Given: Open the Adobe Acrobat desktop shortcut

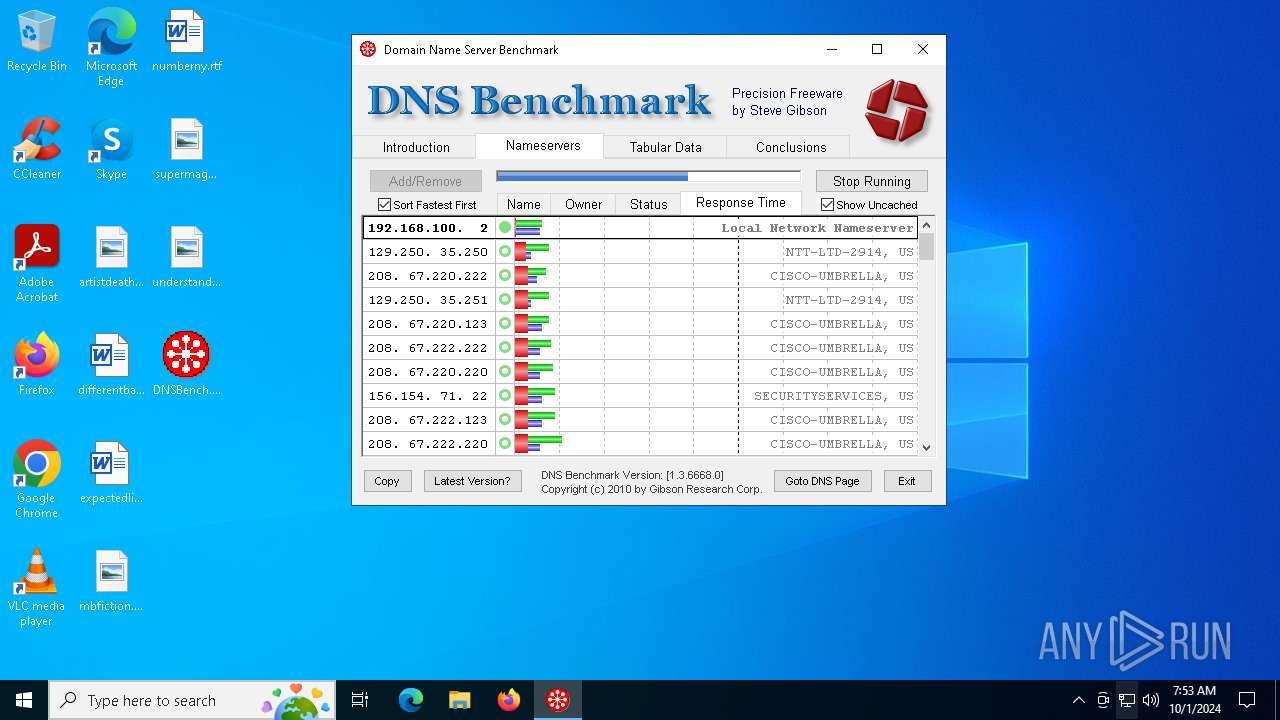Looking at the screenshot, I should coord(37,264).
